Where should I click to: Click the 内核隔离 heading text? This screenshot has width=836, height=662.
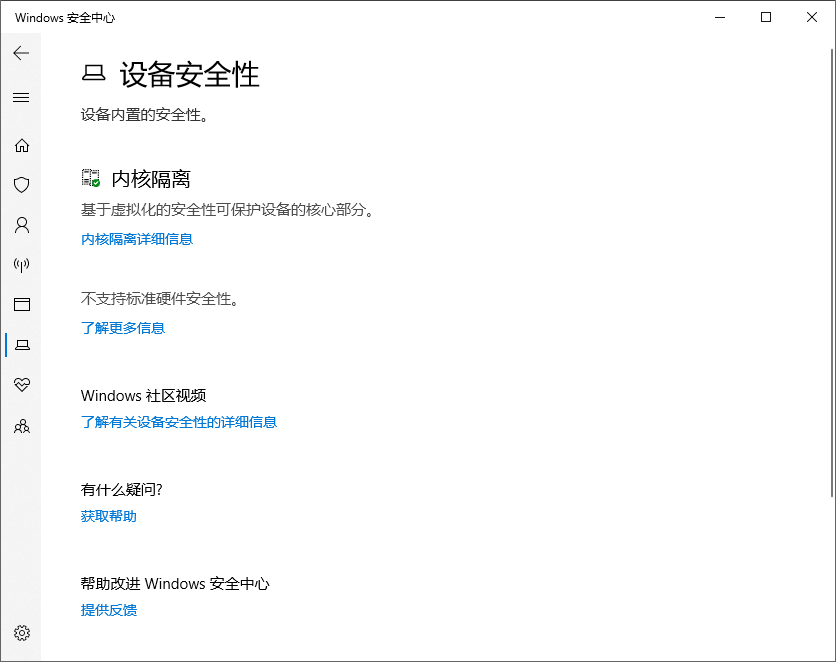pyautogui.click(x=151, y=179)
